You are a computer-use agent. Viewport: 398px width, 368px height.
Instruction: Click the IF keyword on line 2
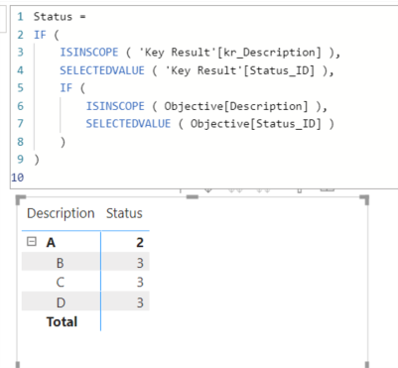40,35
